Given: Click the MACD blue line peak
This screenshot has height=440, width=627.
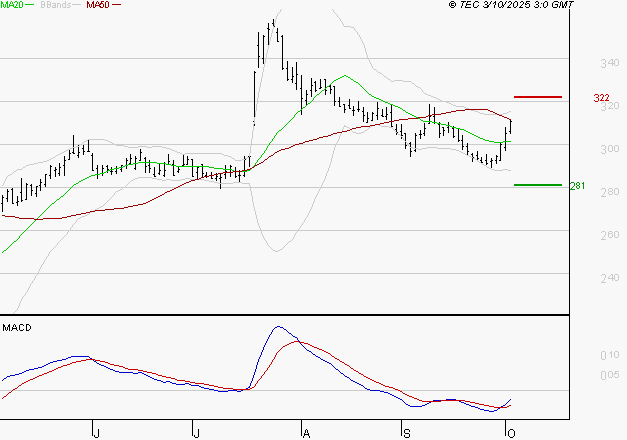Looking at the screenshot, I should point(278,327).
